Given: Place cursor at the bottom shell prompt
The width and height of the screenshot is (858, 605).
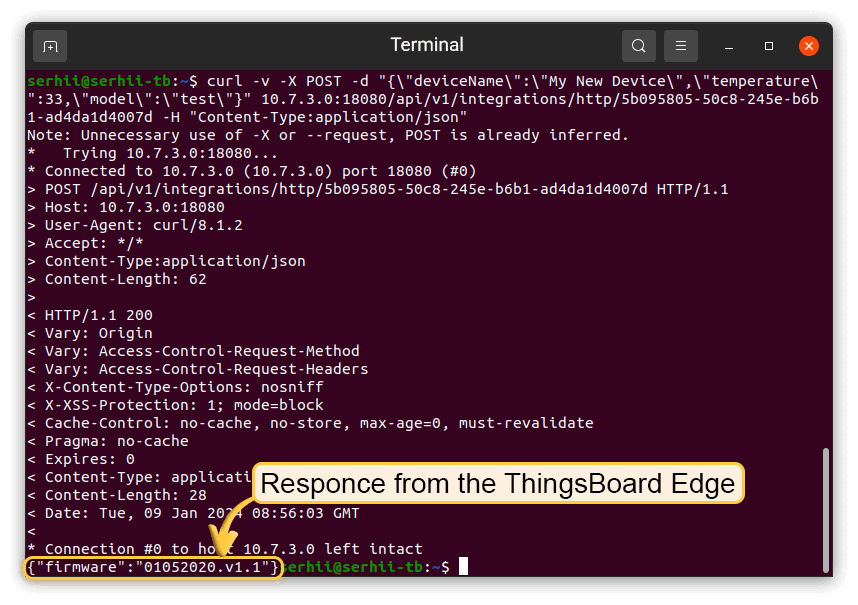Looking at the screenshot, I should pos(462,567).
